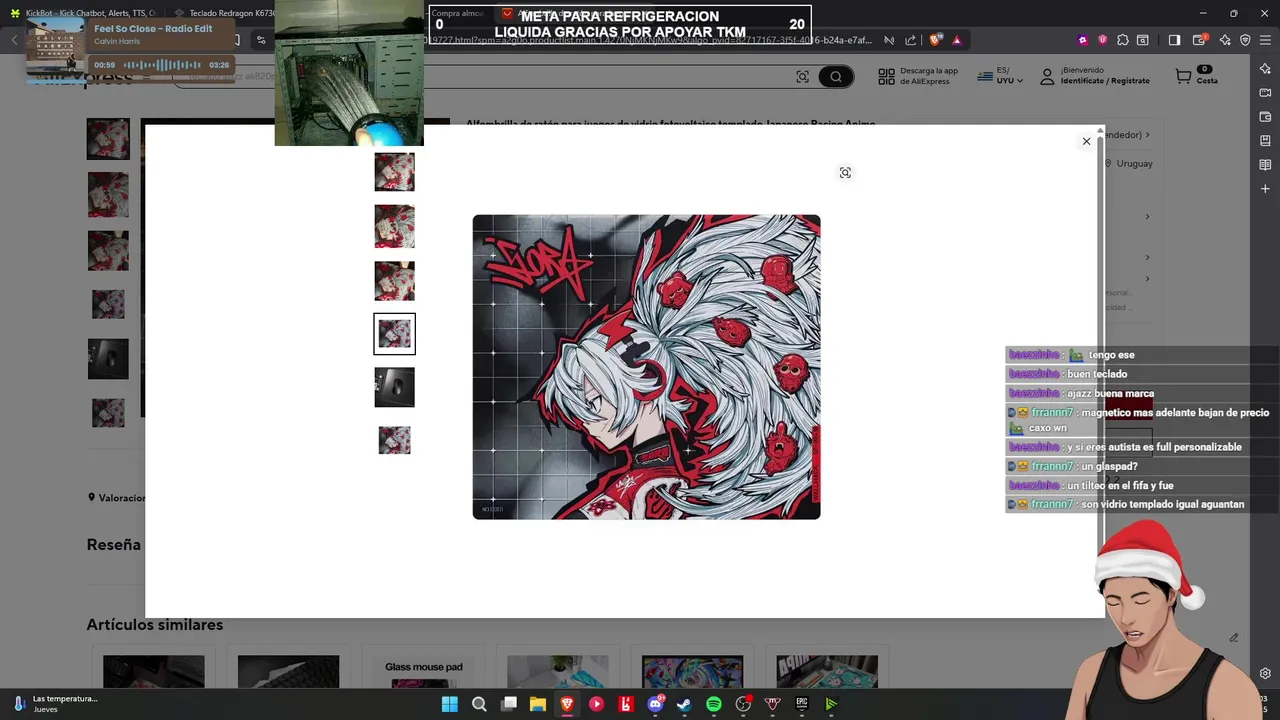Open Spotify from taskbar
This screenshot has width=1280, height=720.
tap(714, 704)
